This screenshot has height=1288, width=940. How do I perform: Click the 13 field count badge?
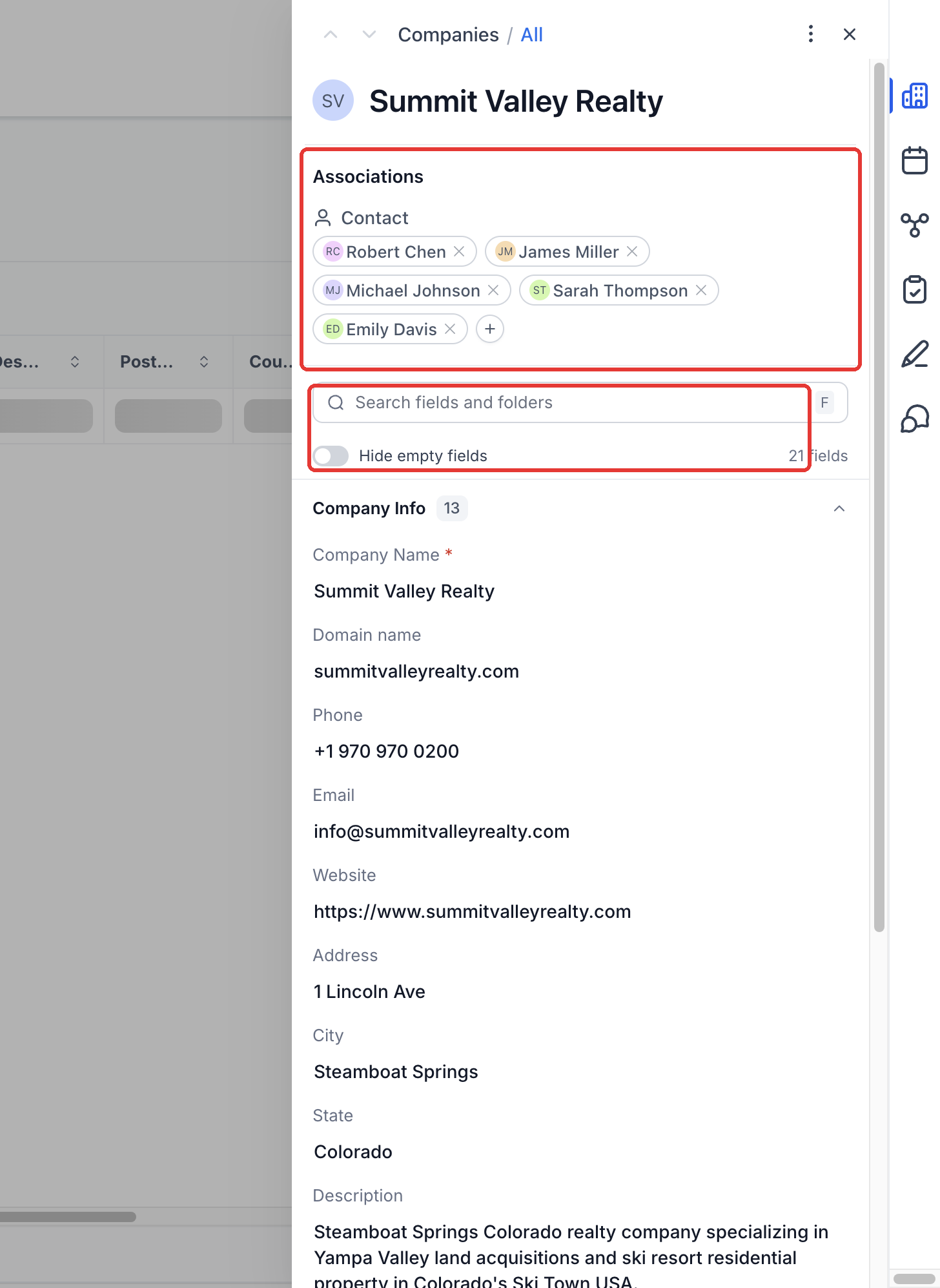[x=452, y=508]
